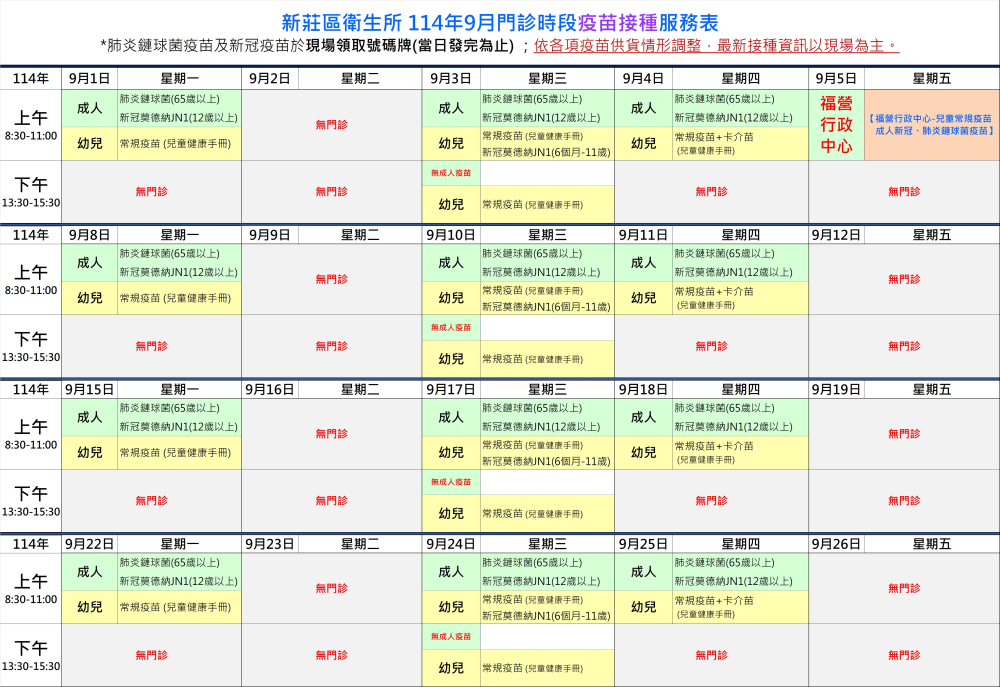Select the 9月15日 date cell
Image resolution: width=1000 pixels, height=687 pixels.
coord(89,389)
